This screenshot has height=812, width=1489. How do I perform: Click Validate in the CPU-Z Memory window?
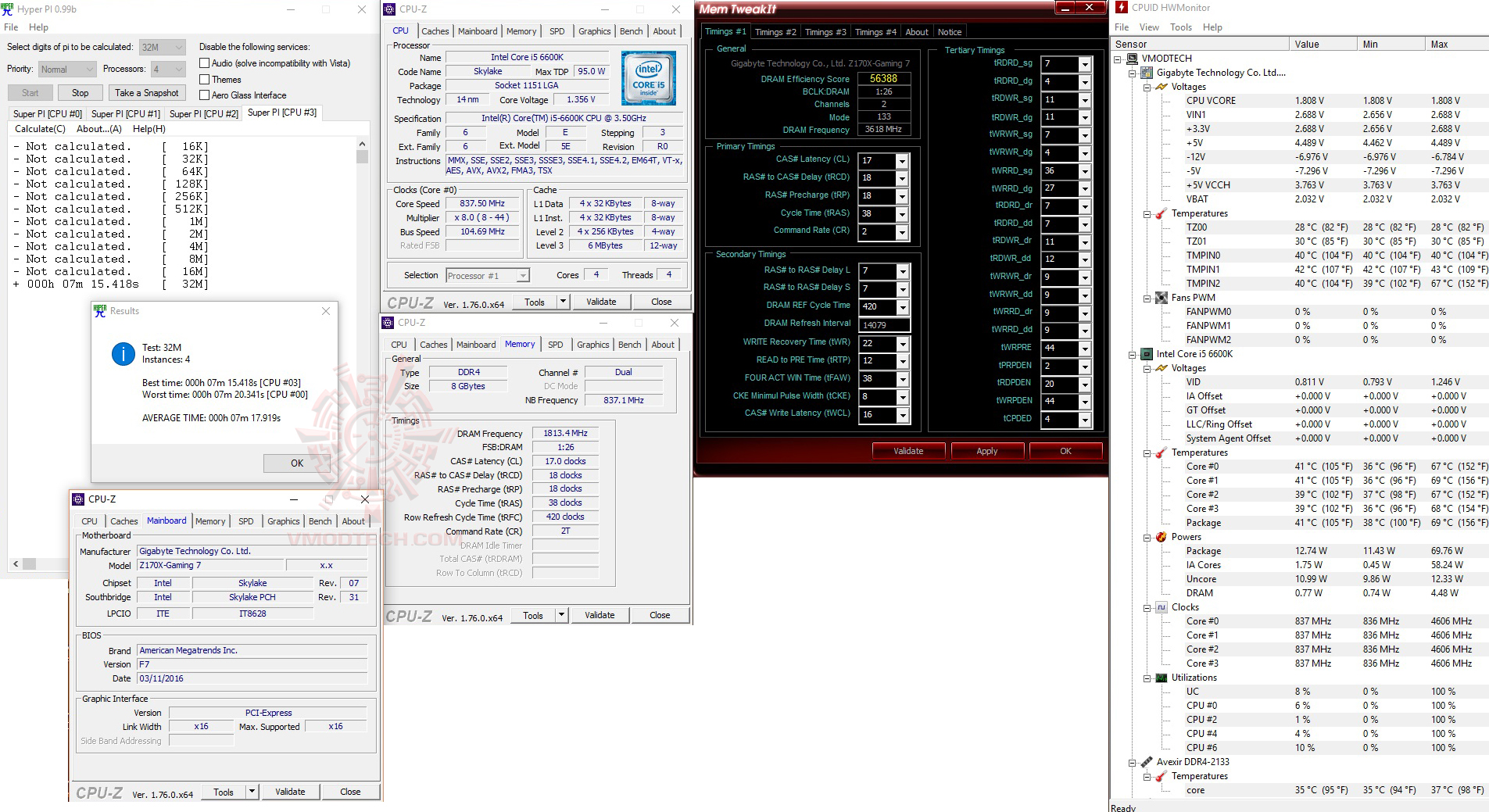point(600,615)
